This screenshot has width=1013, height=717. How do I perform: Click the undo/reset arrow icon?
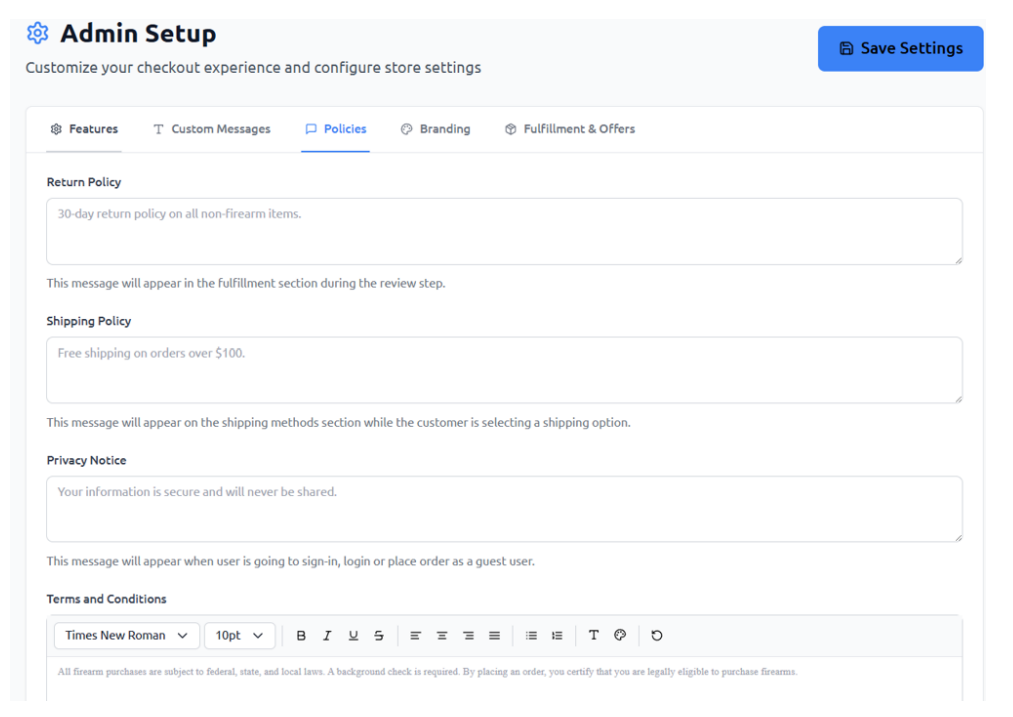[x=656, y=636]
